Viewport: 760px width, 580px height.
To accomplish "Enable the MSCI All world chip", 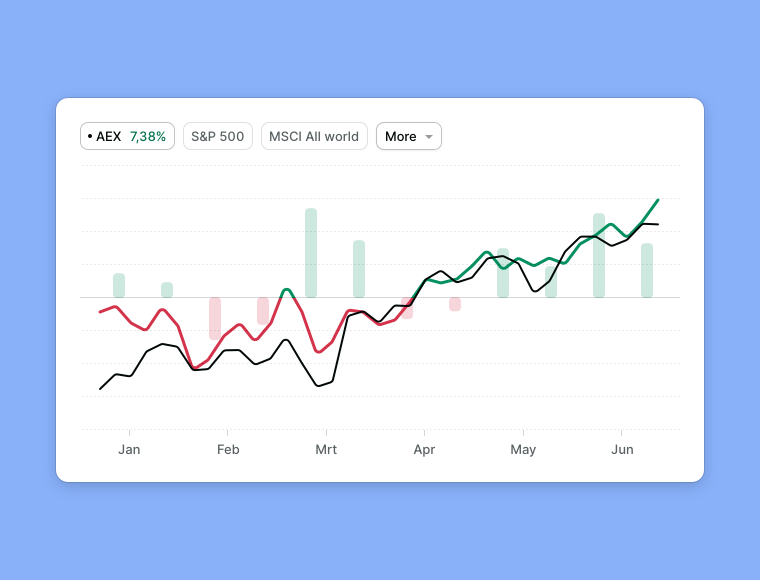I will pos(314,136).
